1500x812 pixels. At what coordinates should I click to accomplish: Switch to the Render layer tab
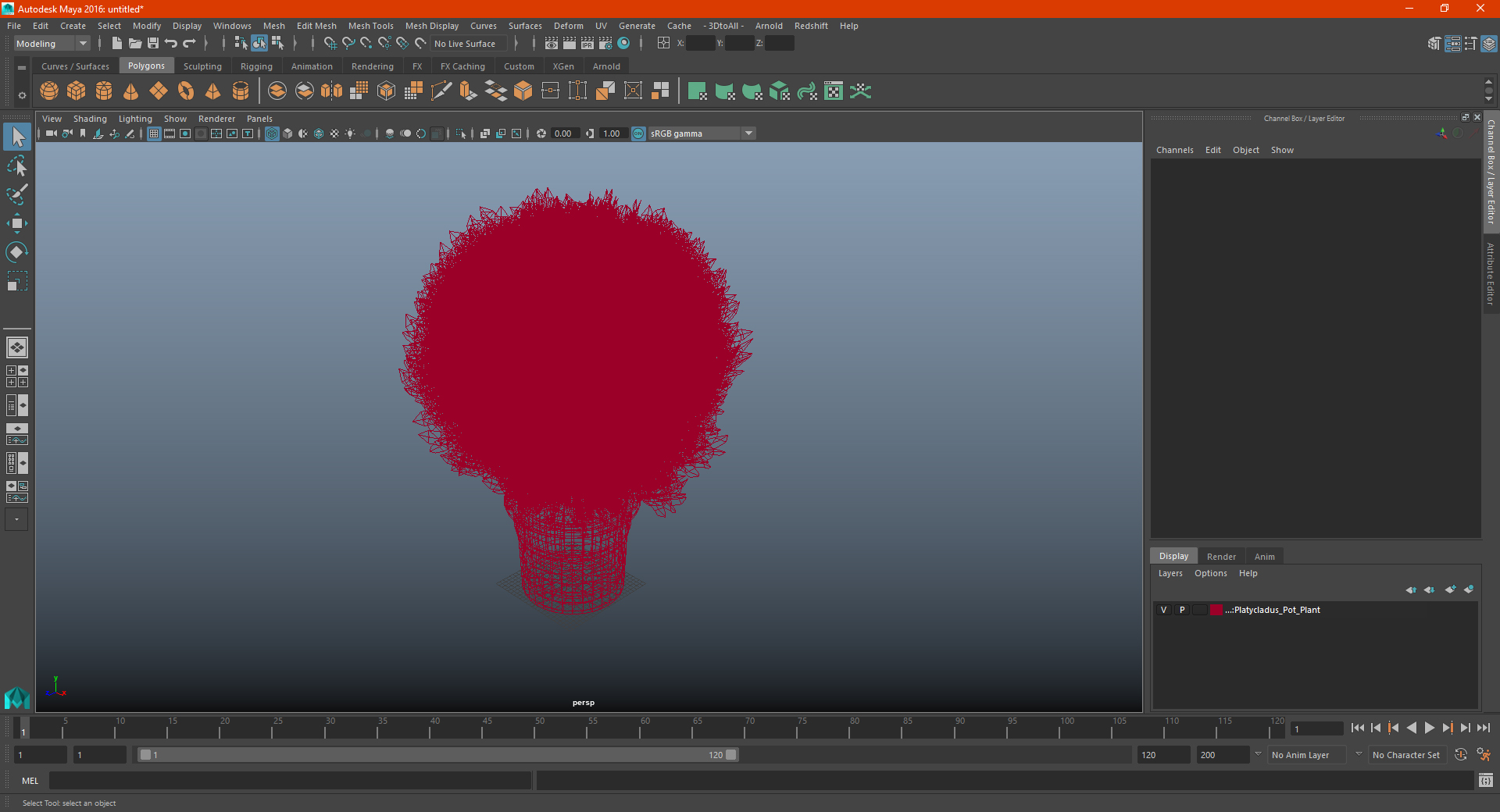(1221, 557)
